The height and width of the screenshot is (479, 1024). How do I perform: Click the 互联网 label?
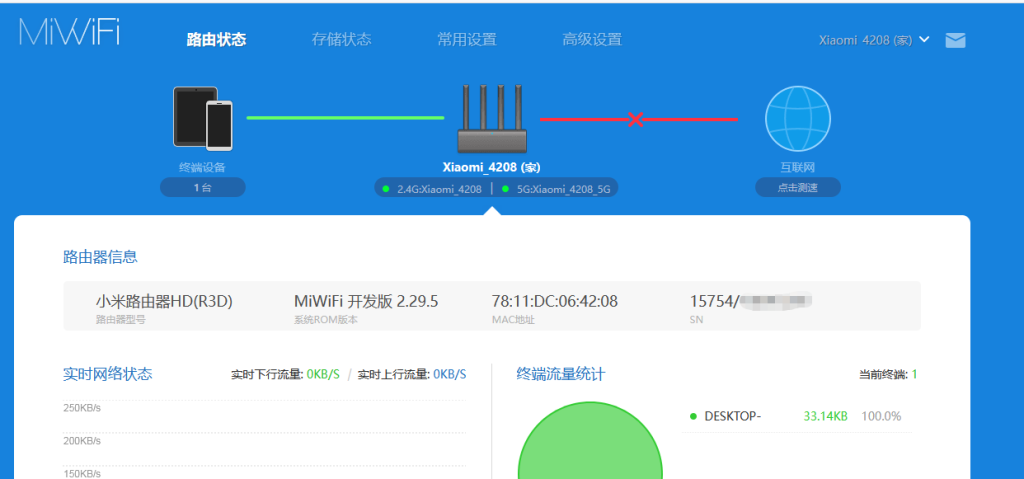(797, 167)
